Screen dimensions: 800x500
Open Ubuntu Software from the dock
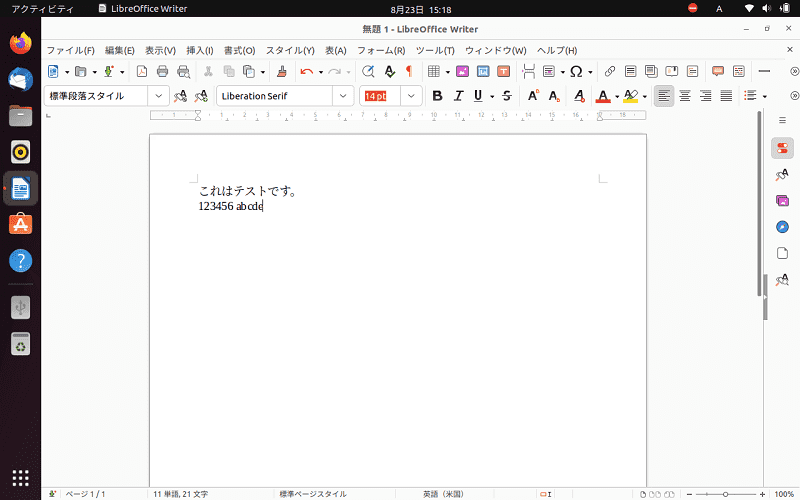20,224
